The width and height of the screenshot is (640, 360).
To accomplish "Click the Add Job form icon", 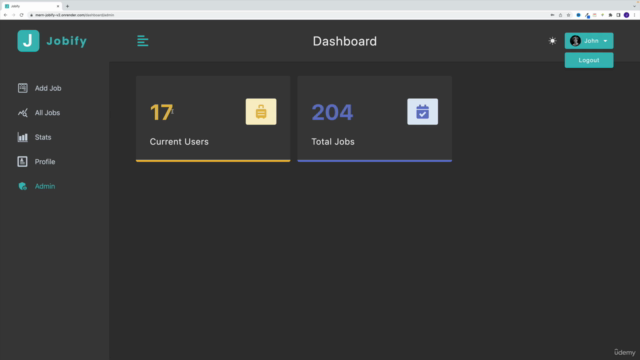I will click(x=22, y=88).
